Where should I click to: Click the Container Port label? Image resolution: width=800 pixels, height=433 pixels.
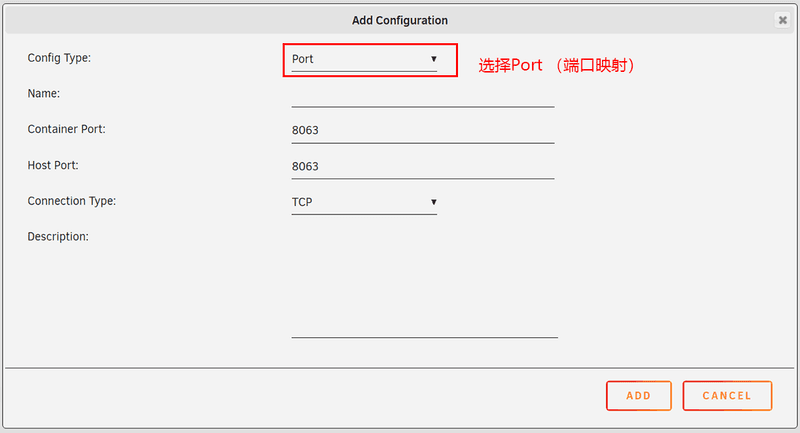(x=66, y=130)
